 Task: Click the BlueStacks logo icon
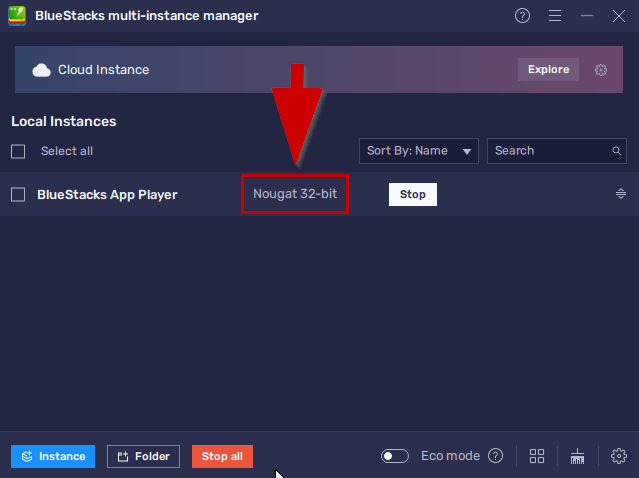(17, 16)
